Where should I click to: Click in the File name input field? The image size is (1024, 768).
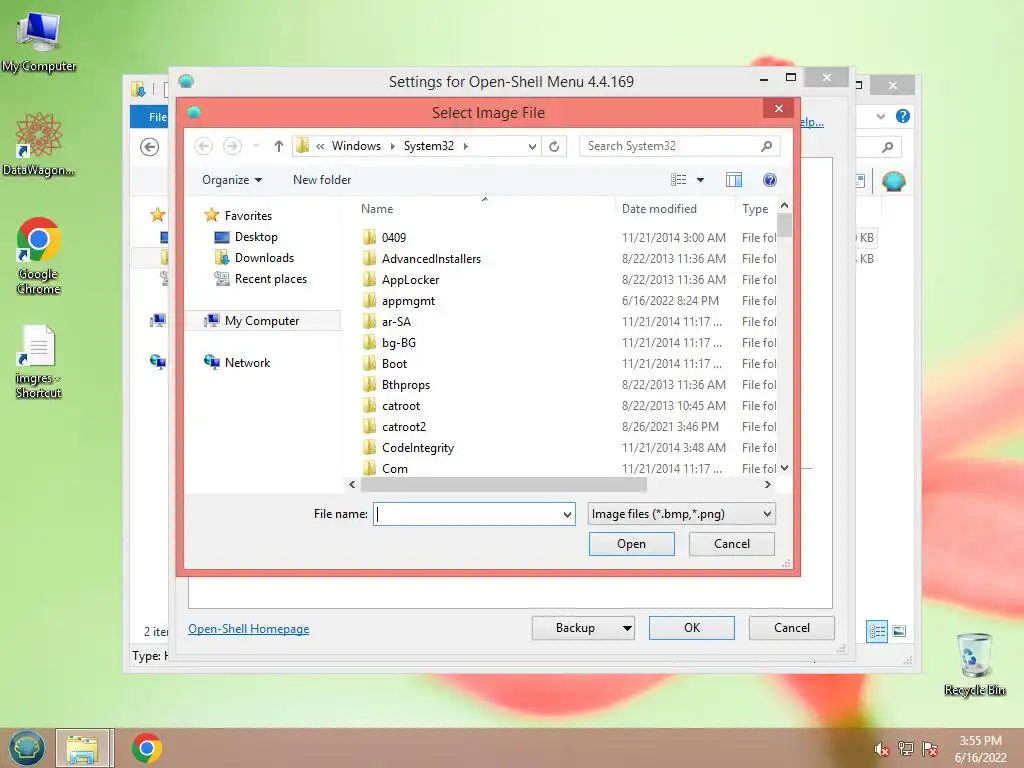[466, 514]
